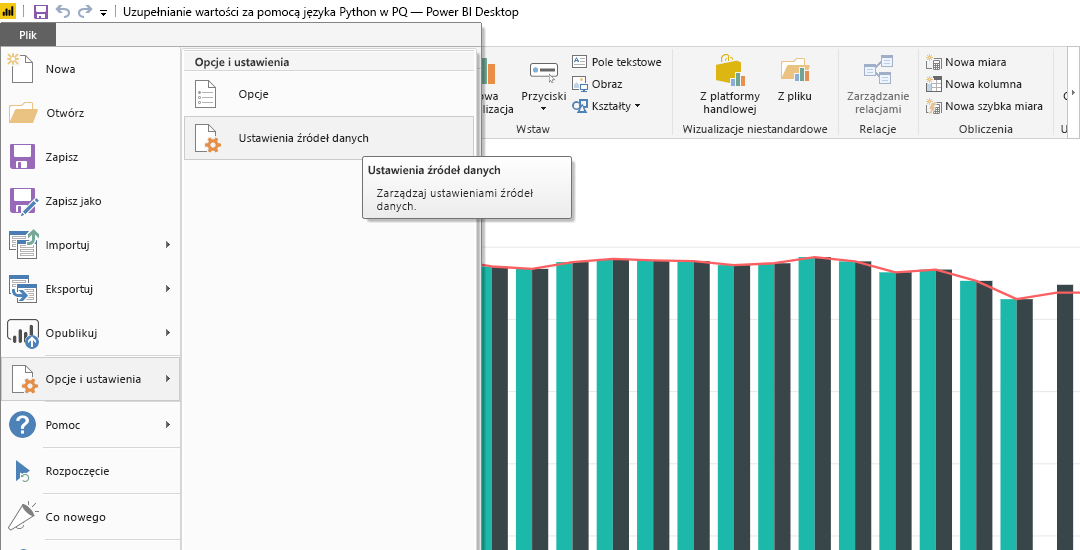This screenshot has width=1080, height=550.
Task: Insert a Pole tekstowe text box
Action: tap(617, 62)
